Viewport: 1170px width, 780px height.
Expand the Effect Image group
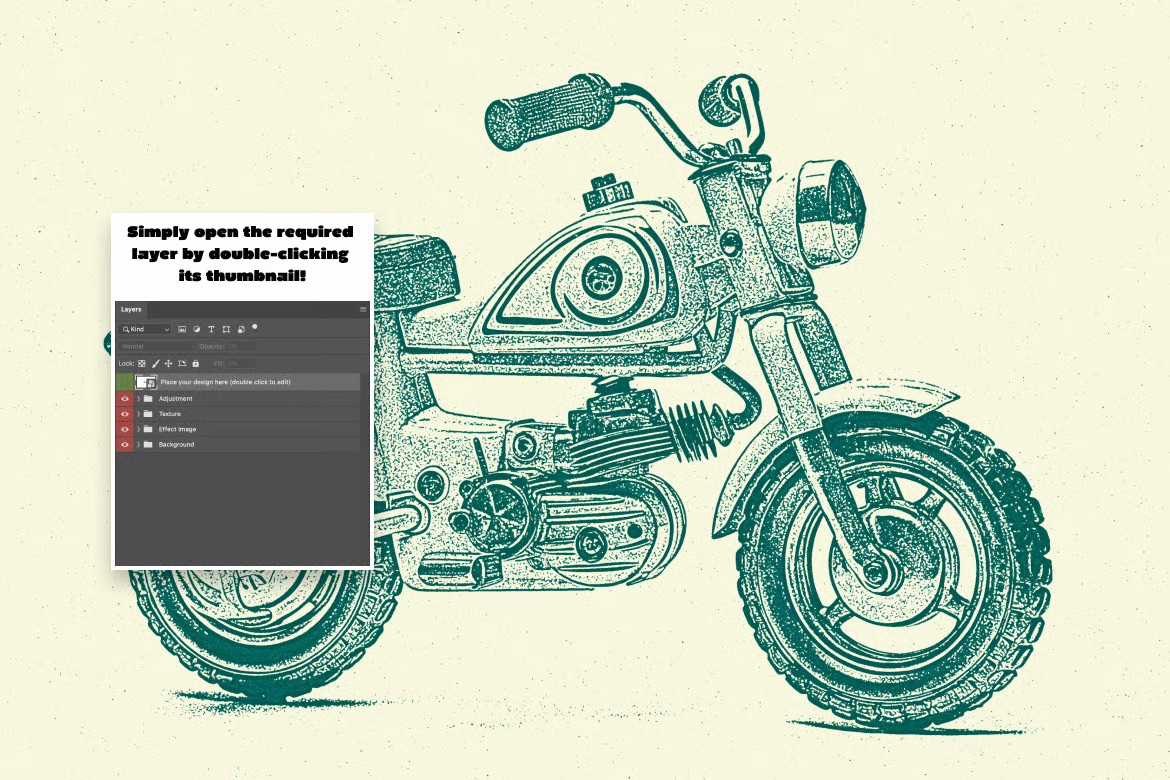tap(139, 429)
